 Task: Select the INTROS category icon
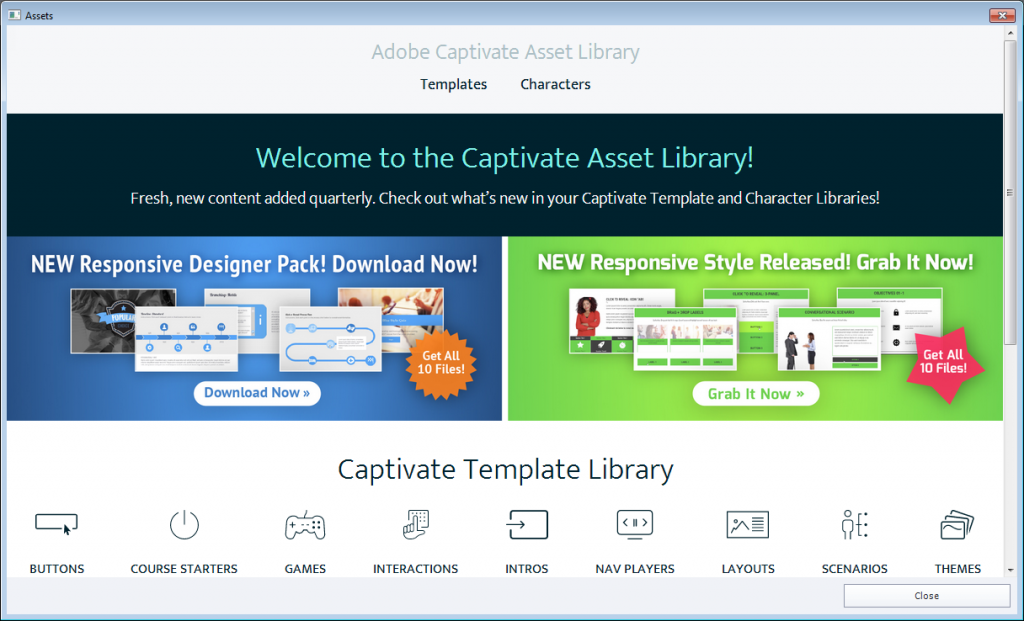coord(527,524)
